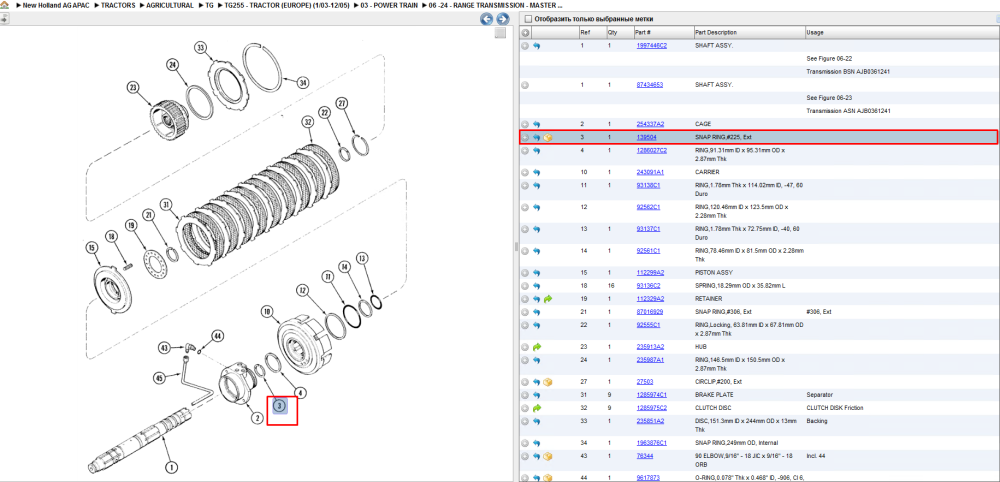The width and height of the screenshot is (1000, 482).
Task: Click the small gray square above the diagram
Action: [x=501, y=33]
